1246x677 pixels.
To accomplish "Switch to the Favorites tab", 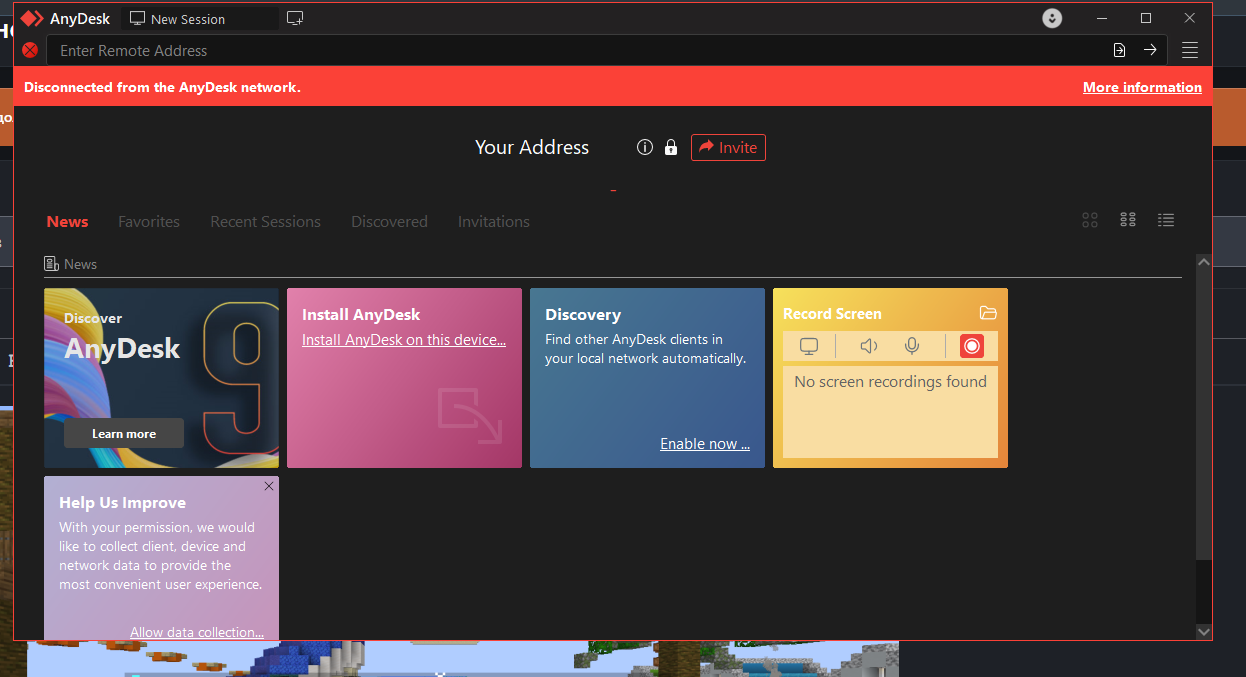I will point(149,222).
